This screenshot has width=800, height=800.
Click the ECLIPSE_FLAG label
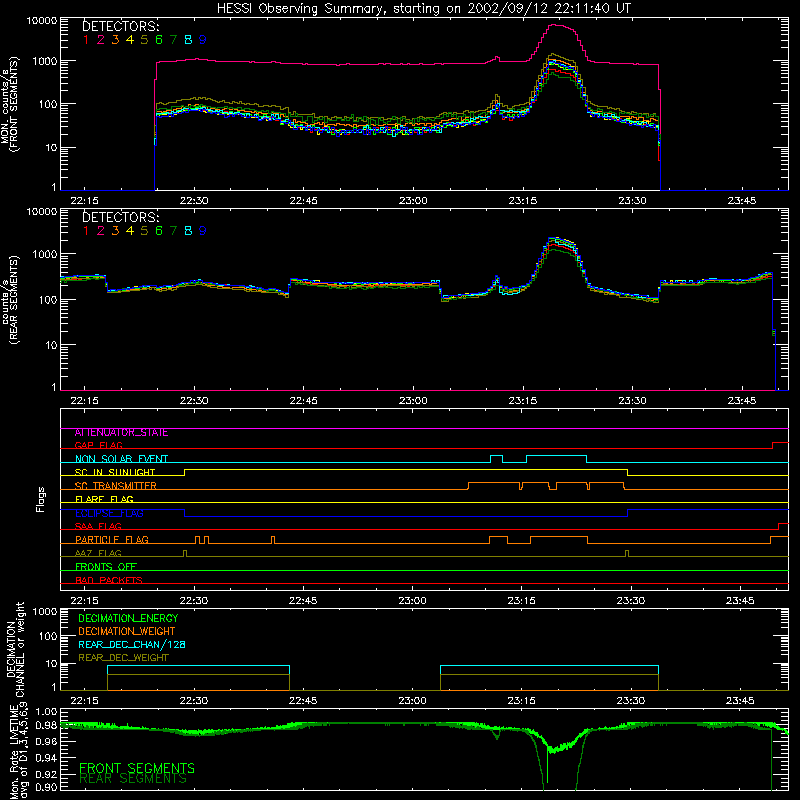point(109,513)
